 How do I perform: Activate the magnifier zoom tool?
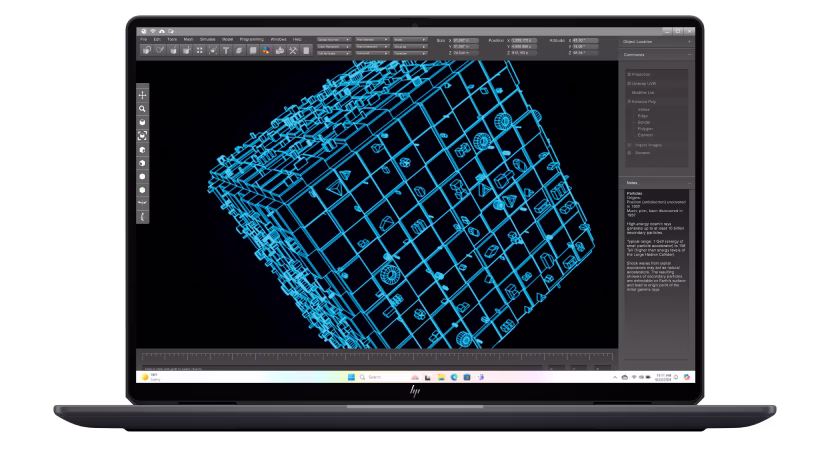click(142, 109)
